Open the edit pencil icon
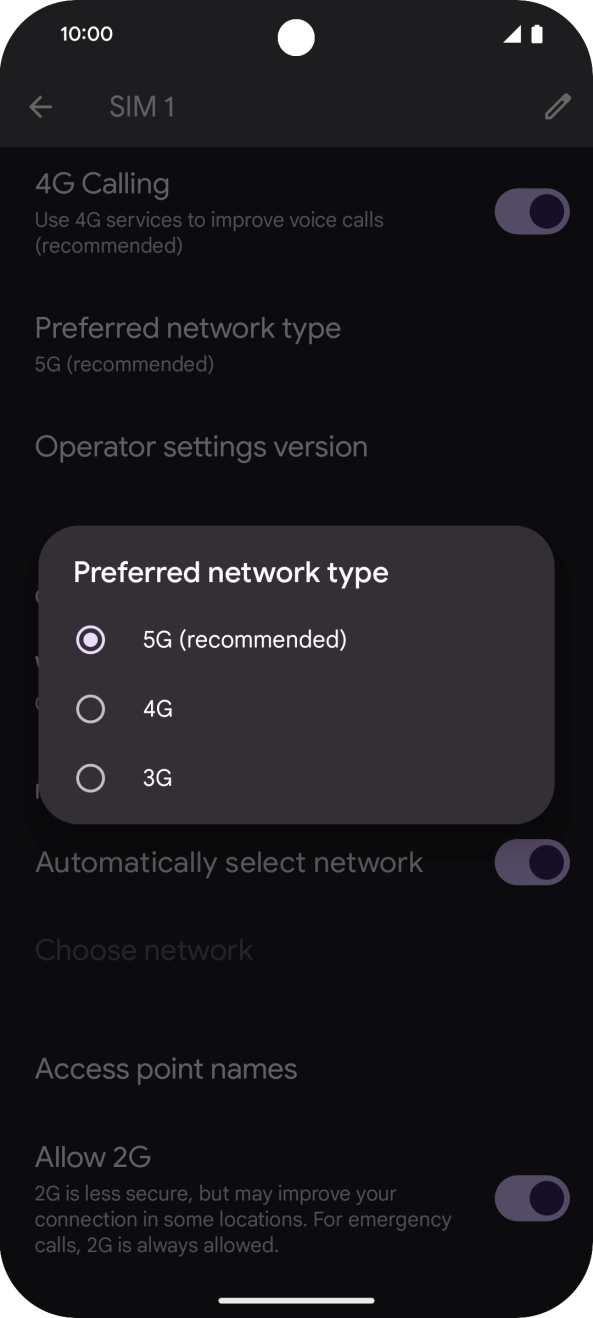The width and height of the screenshot is (593, 1318). 556,106
